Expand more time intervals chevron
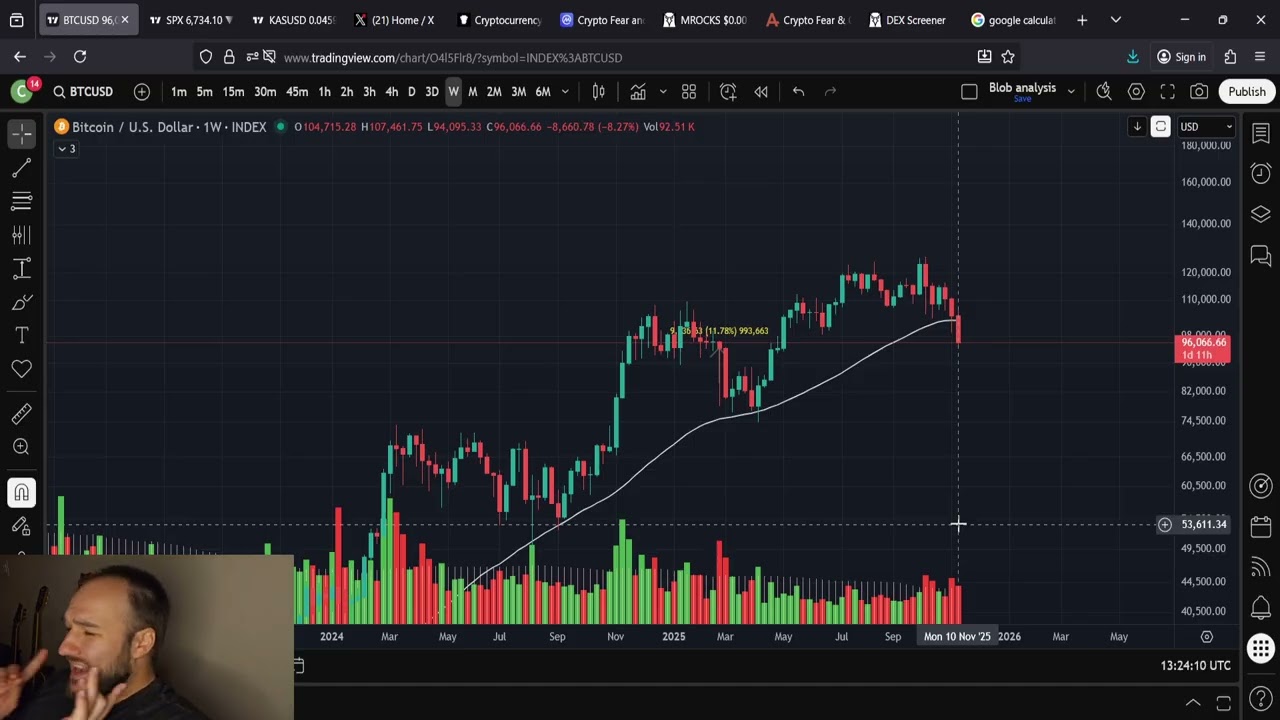The width and height of the screenshot is (1280, 720). click(565, 92)
